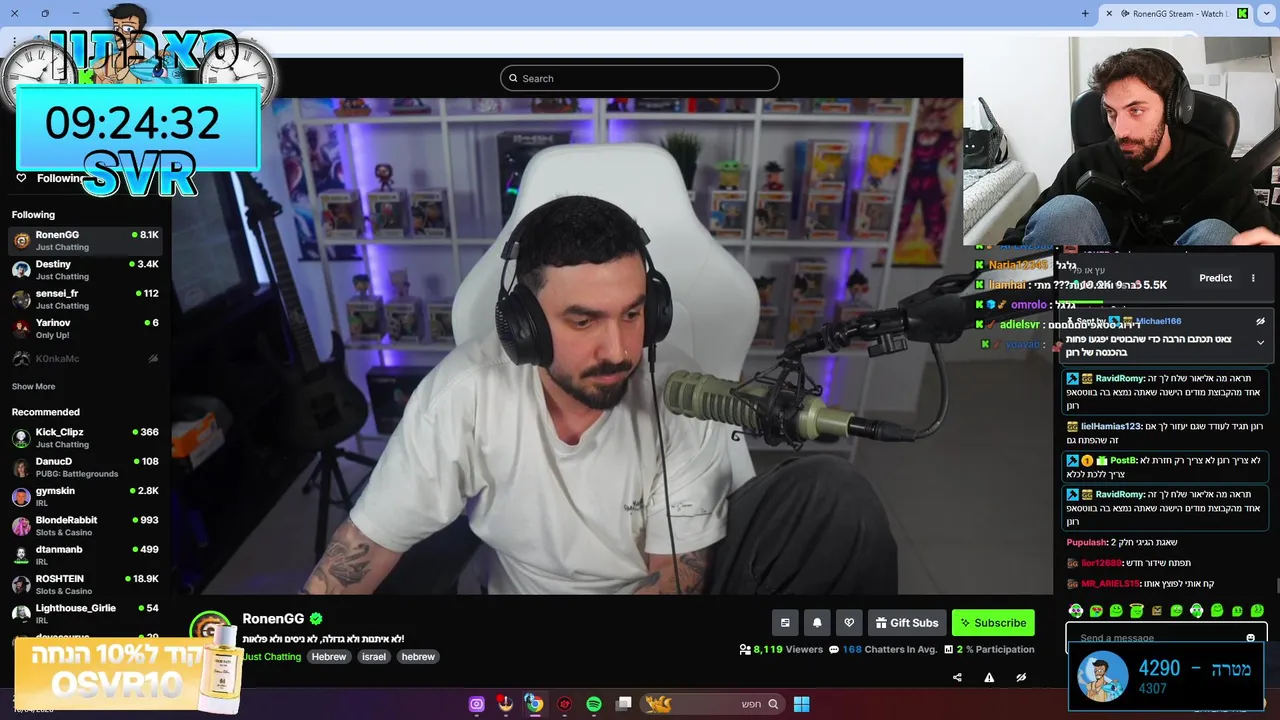This screenshot has width=1280, height=720.
Task: Toggle hide-stream eye-slash icon below Subscribe
Action: tap(1021, 677)
